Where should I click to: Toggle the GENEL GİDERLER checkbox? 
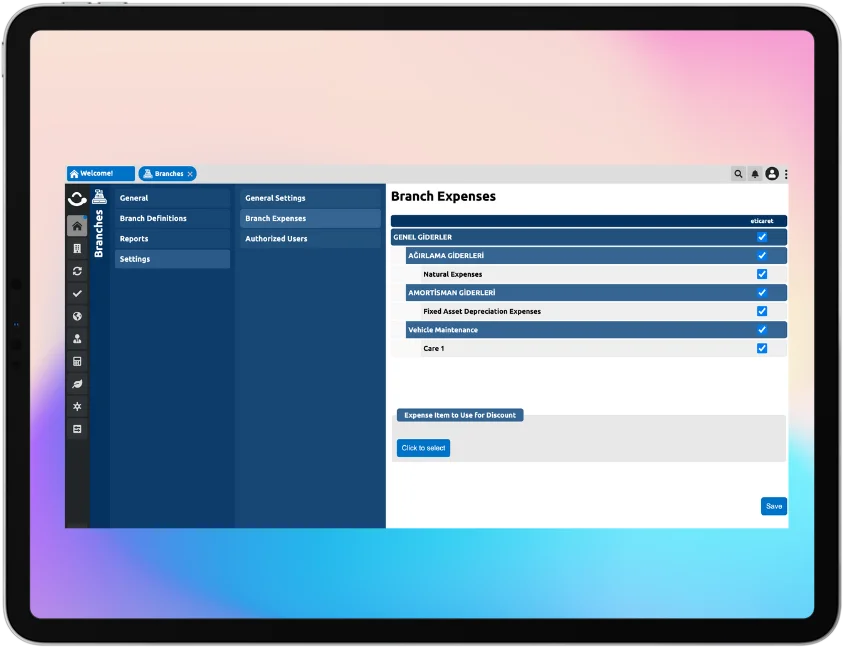[x=762, y=237]
